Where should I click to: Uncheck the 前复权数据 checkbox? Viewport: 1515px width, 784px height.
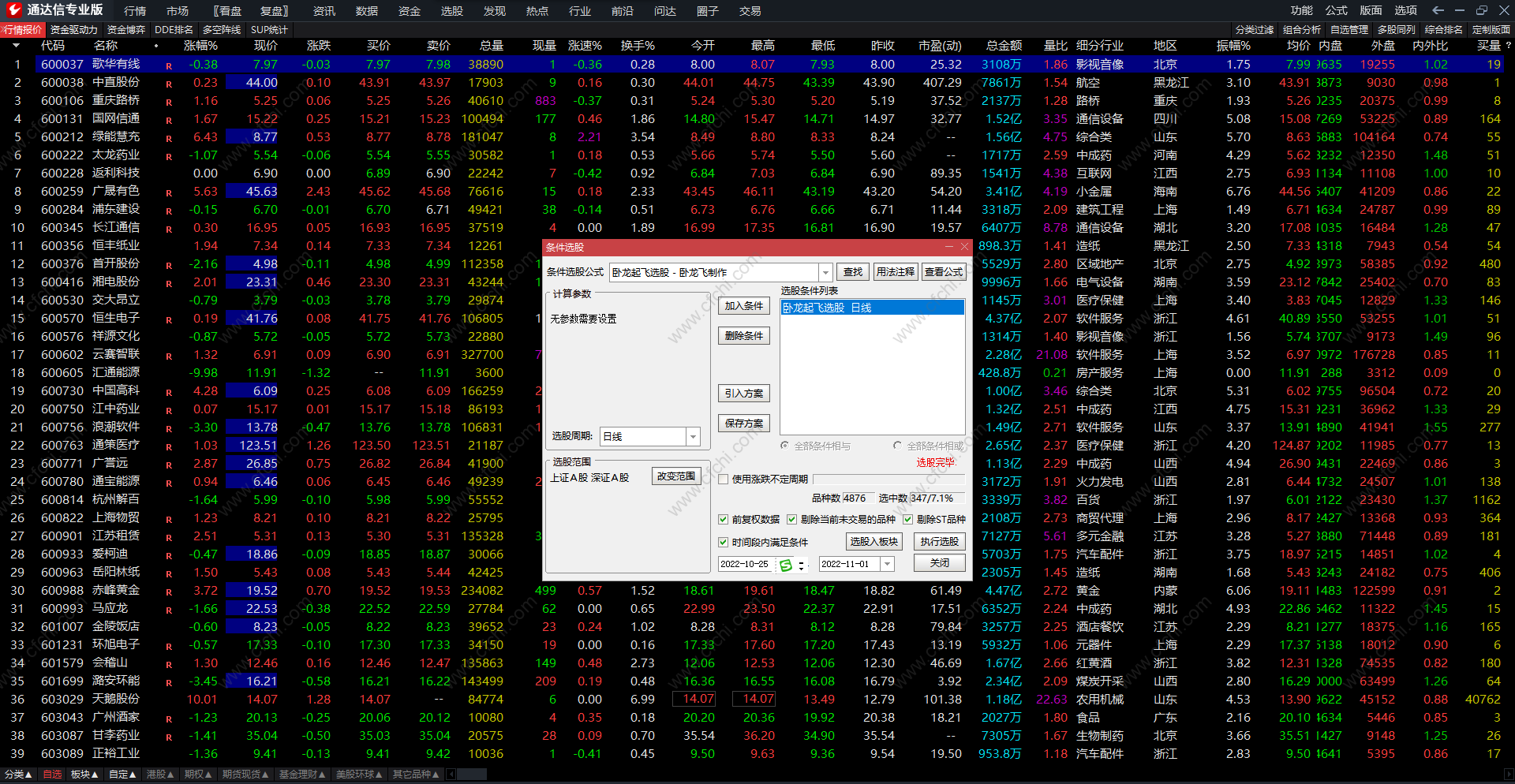723,519
